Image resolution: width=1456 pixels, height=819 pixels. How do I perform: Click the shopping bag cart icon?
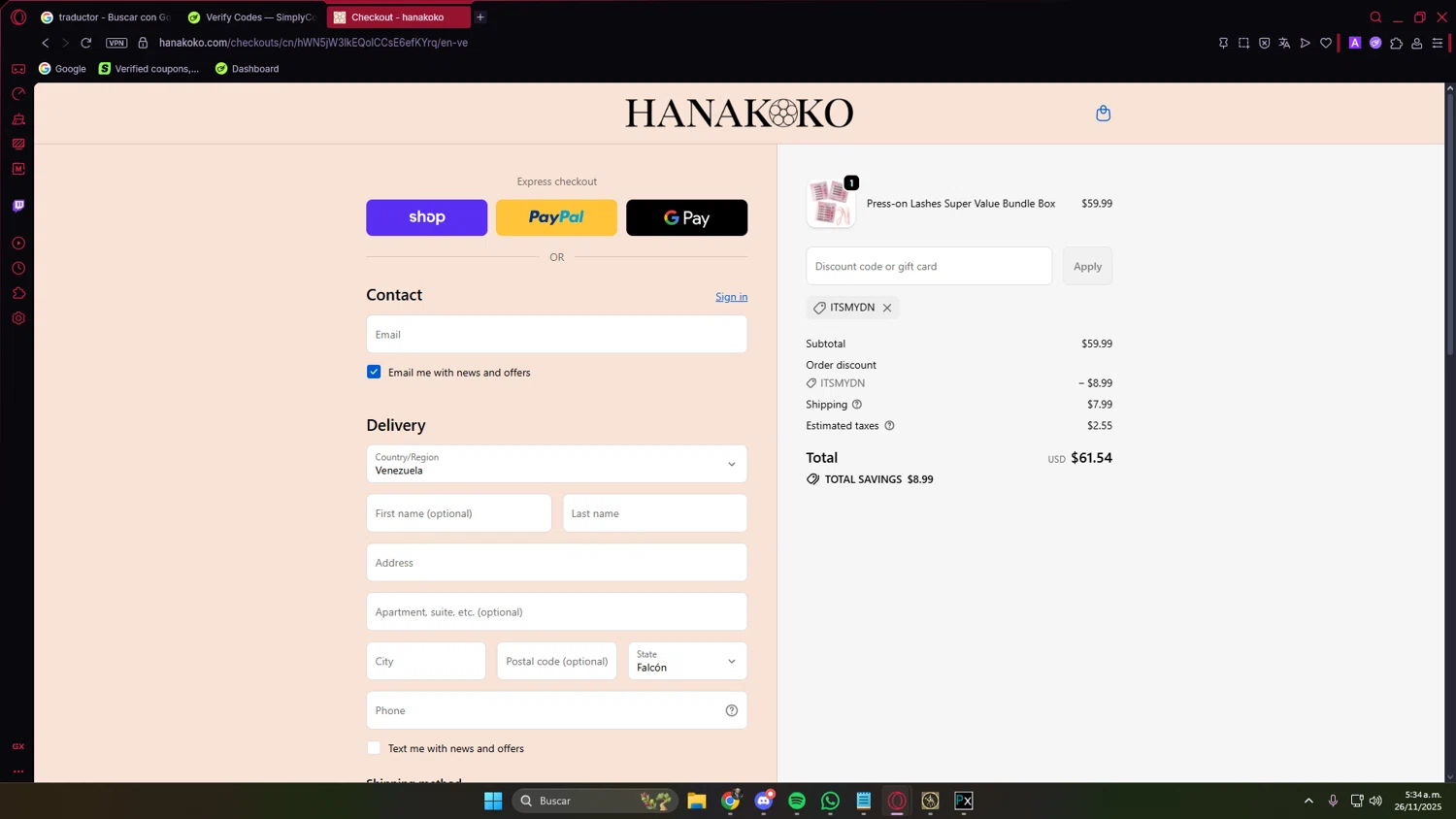(1103, 114)
